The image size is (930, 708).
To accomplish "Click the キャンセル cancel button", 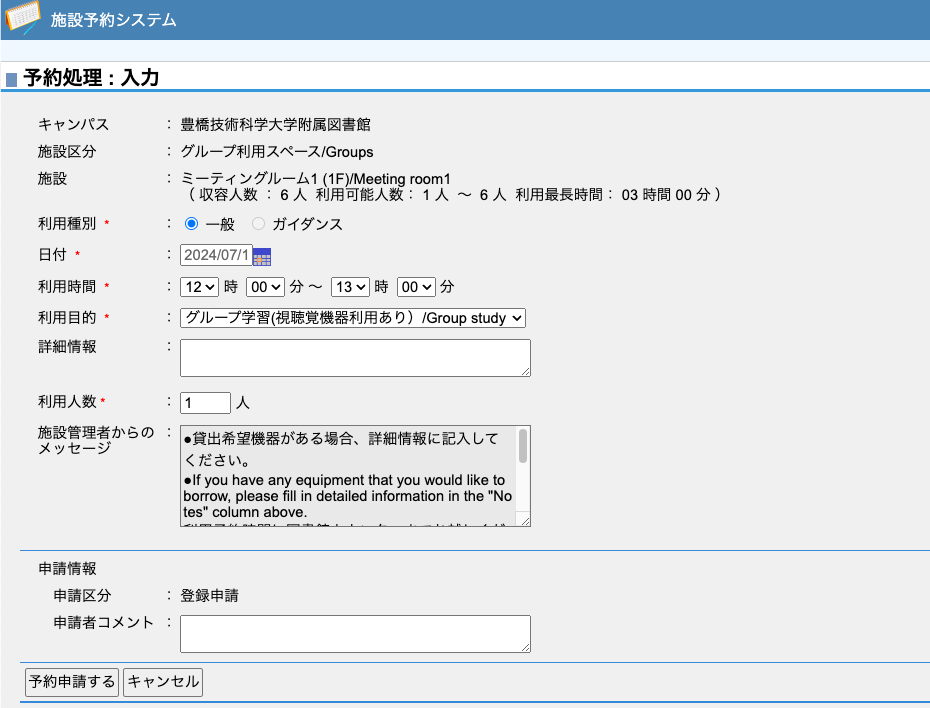I will click(163, 682).
